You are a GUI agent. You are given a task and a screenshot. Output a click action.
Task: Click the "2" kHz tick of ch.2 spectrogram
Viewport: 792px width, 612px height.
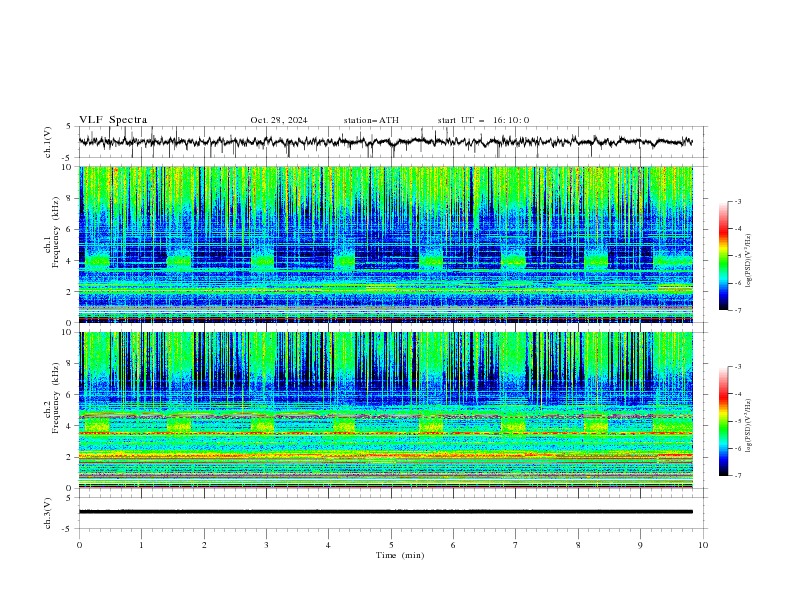pyautogui.click(x=71, y=457)
